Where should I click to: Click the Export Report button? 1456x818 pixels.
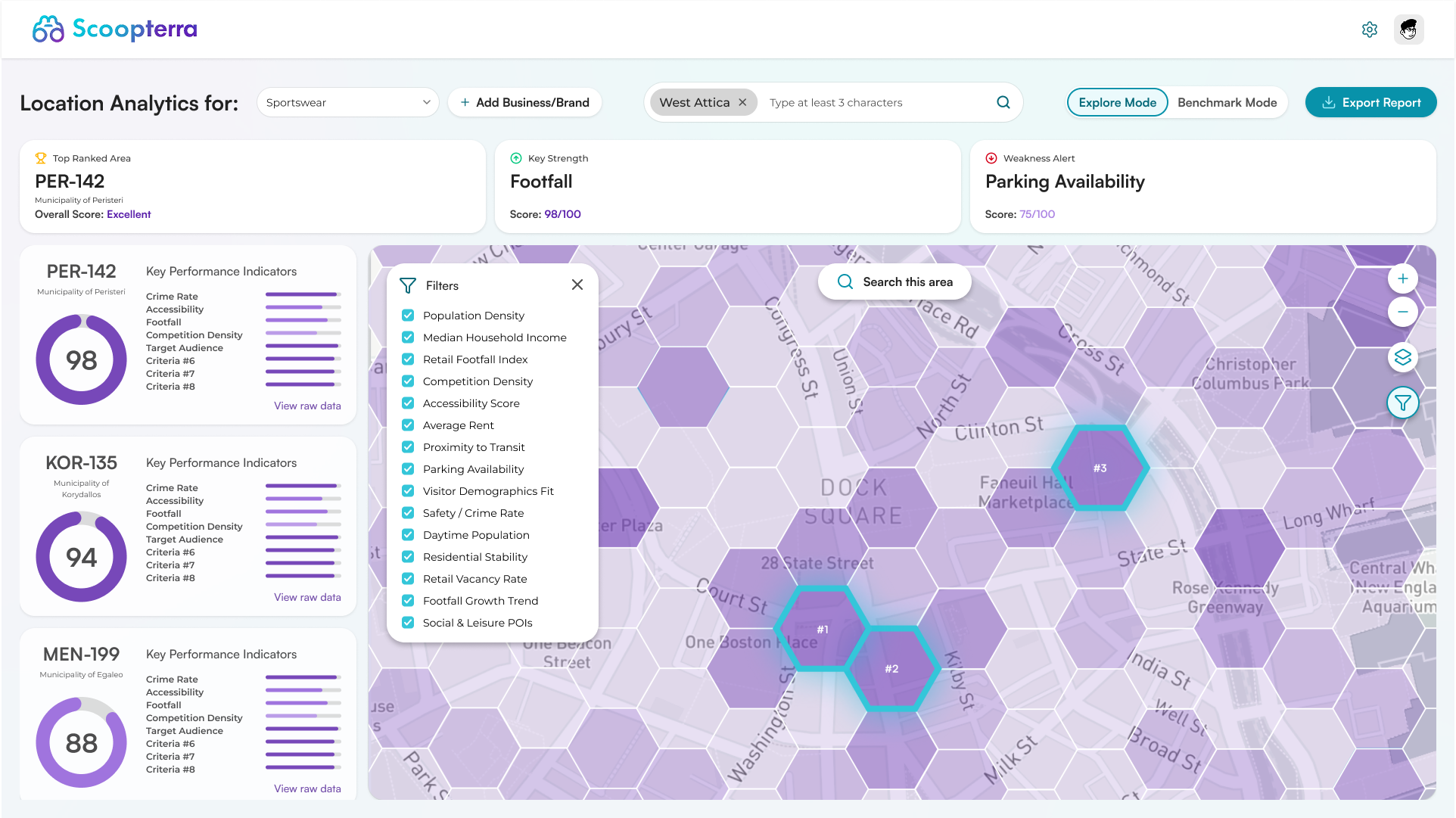1370,102
